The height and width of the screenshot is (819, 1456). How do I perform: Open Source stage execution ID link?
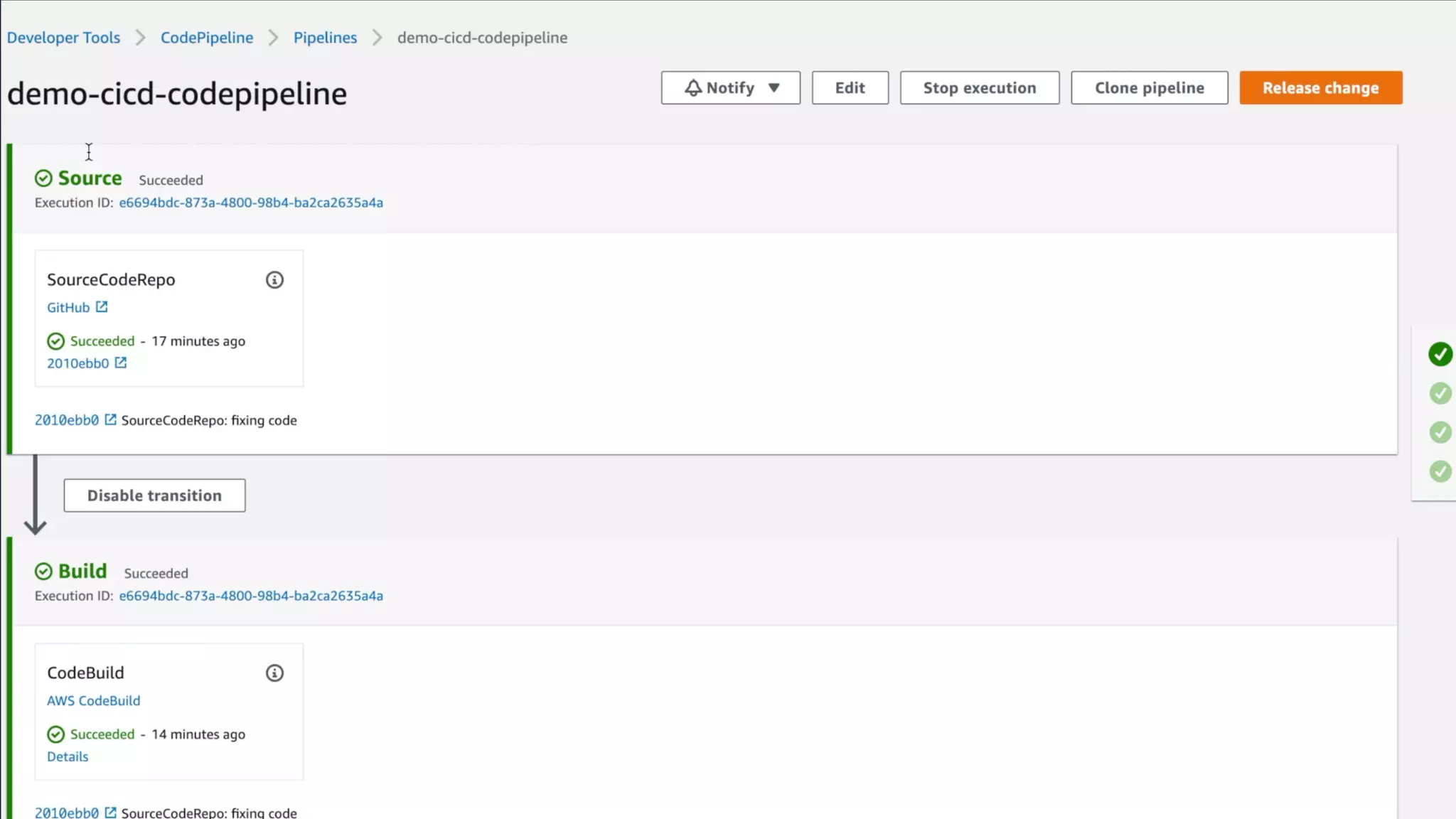251,202
